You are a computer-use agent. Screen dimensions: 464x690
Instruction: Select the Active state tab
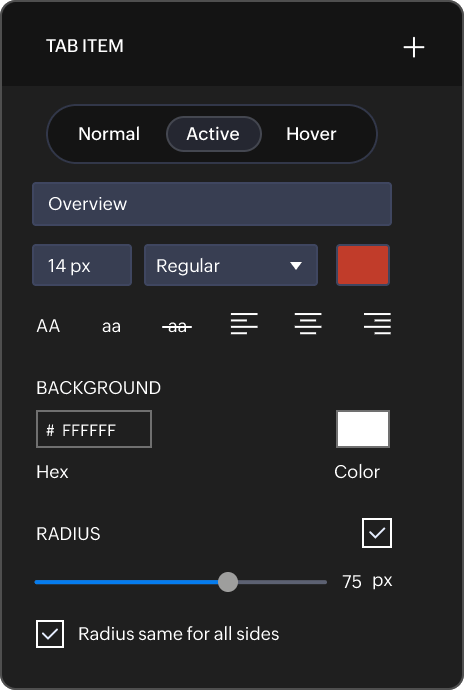click(214, 134)
